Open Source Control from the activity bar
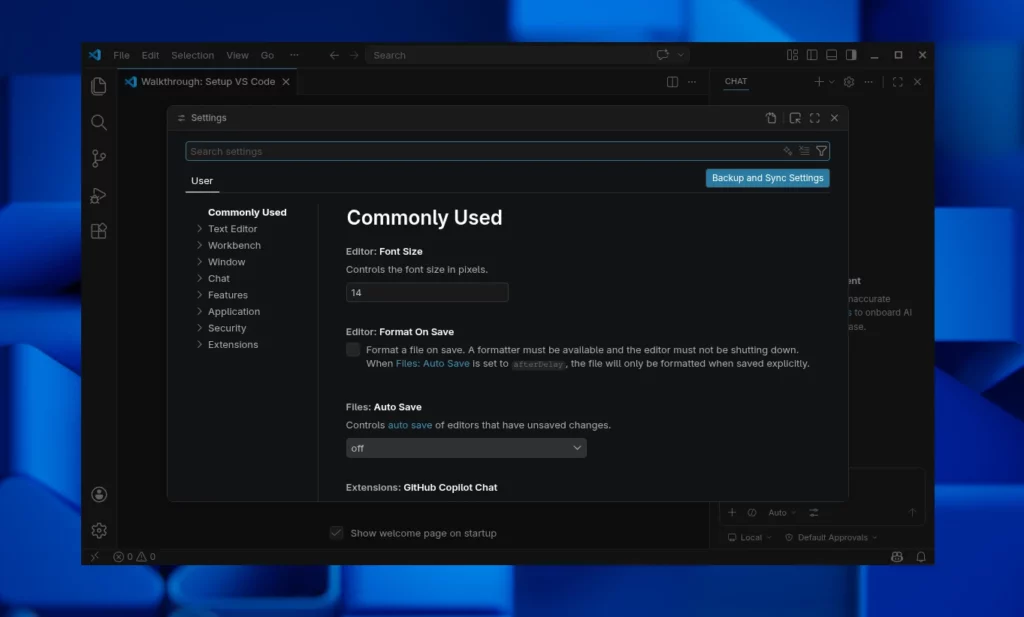 tap(98, 158)
